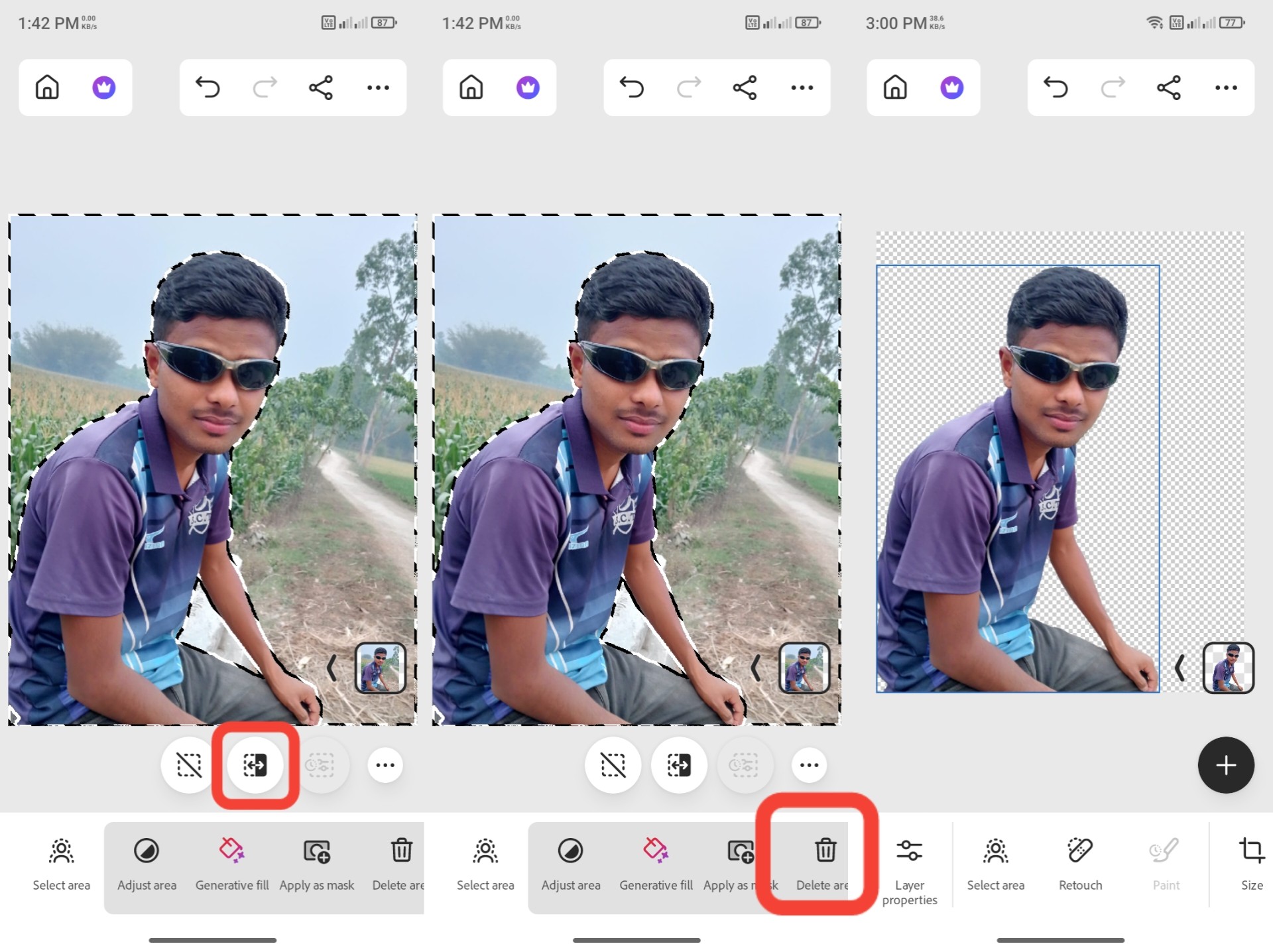Open Layer properties sliders icon

909,851
